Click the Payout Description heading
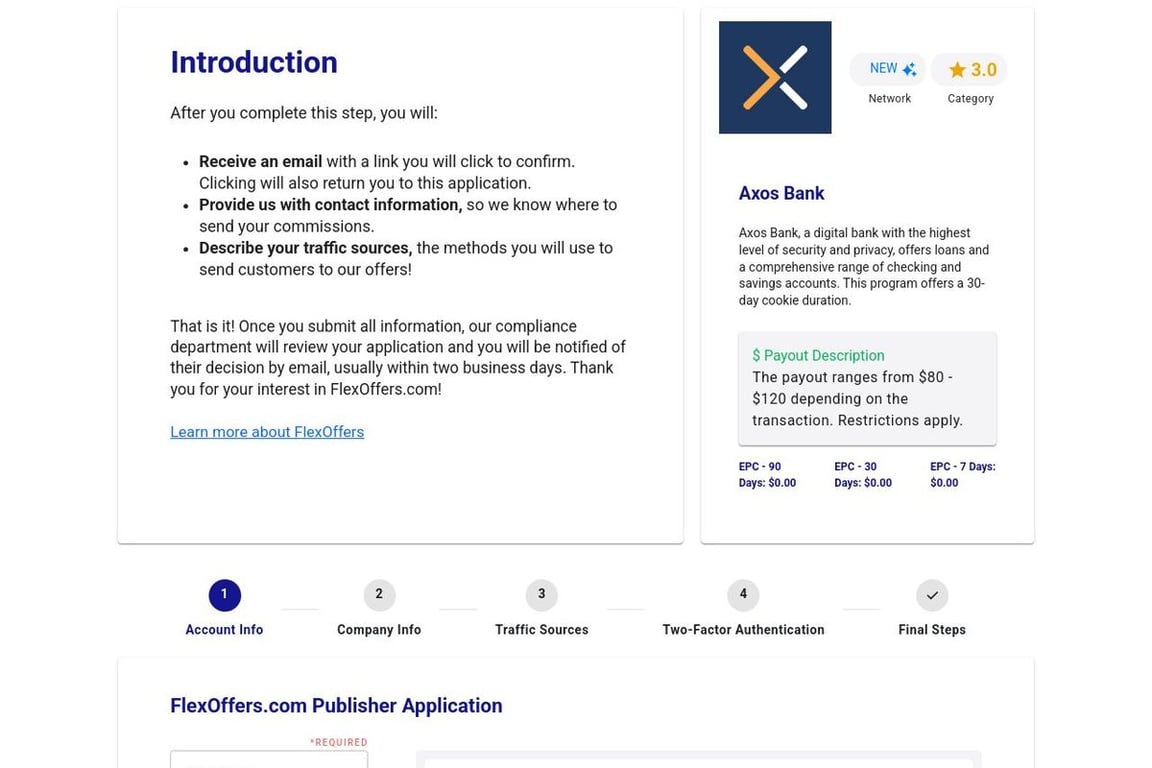 point(818,356)
